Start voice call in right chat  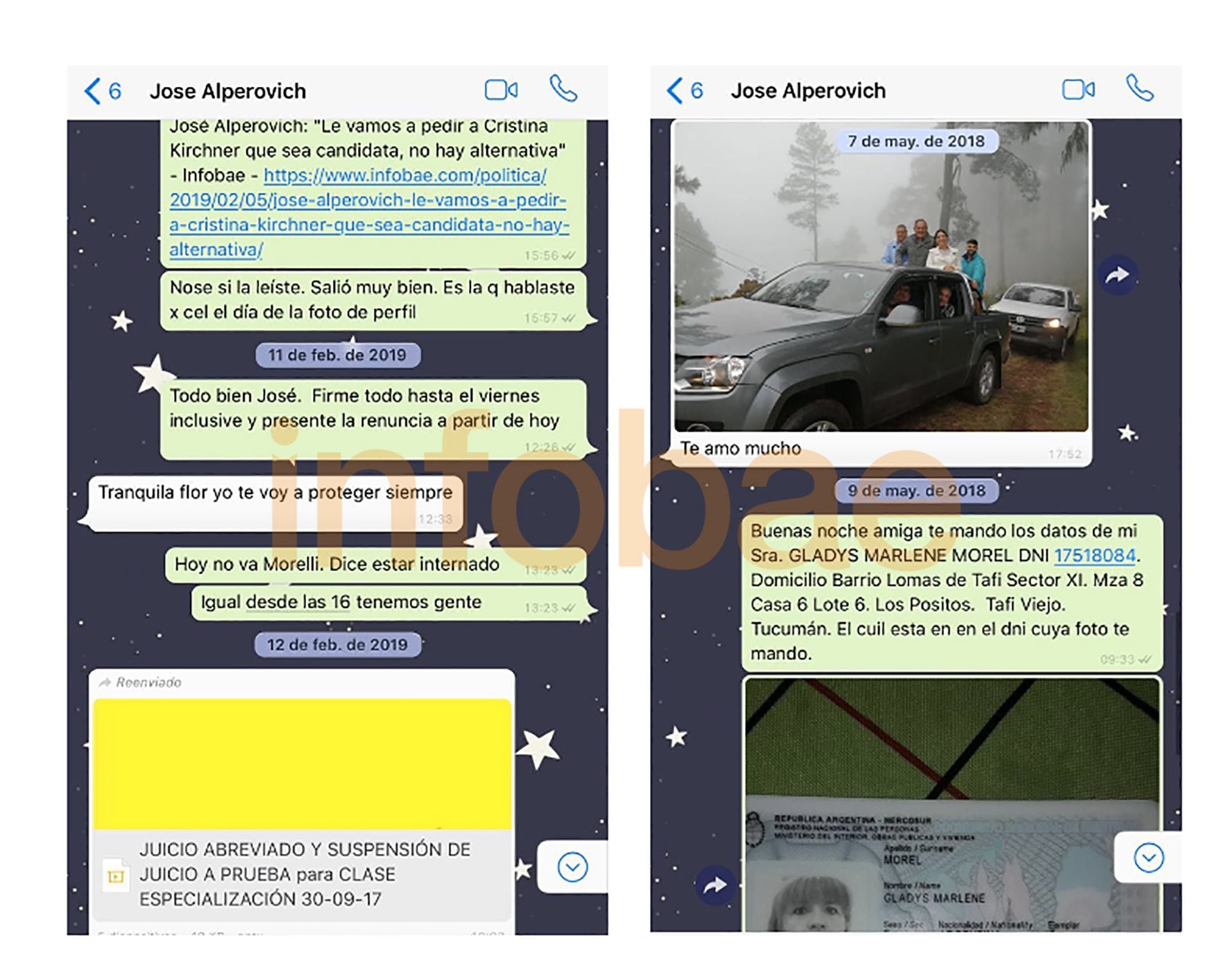(1140, 89)
